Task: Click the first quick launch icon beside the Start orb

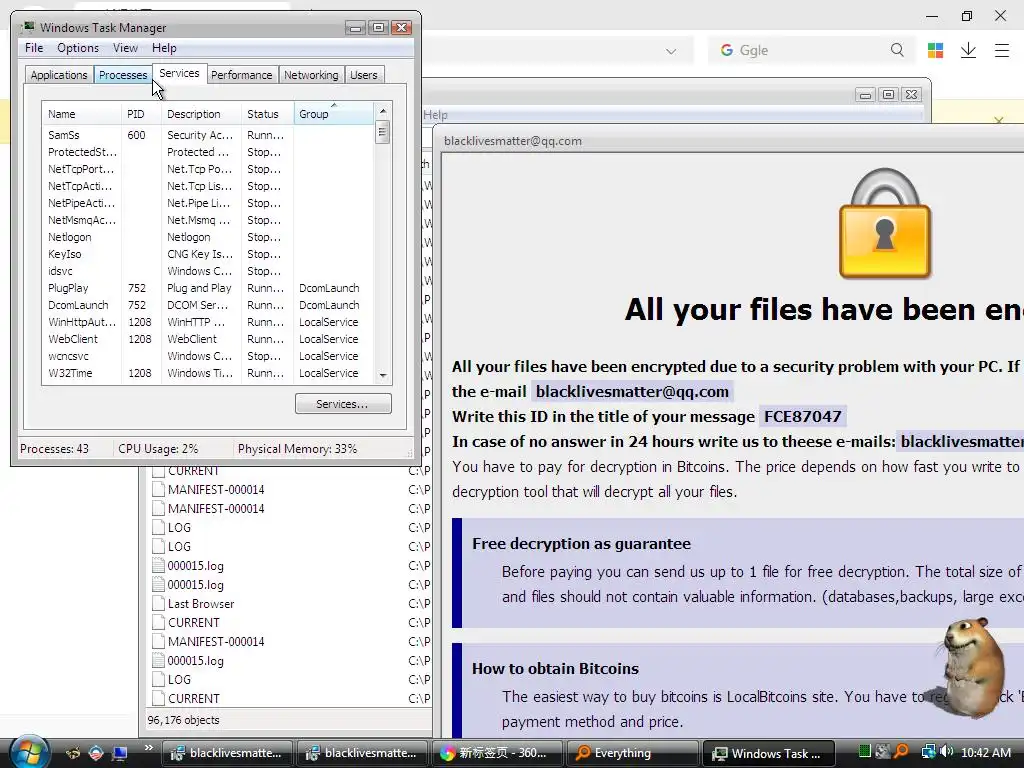Action: (73, 753)
